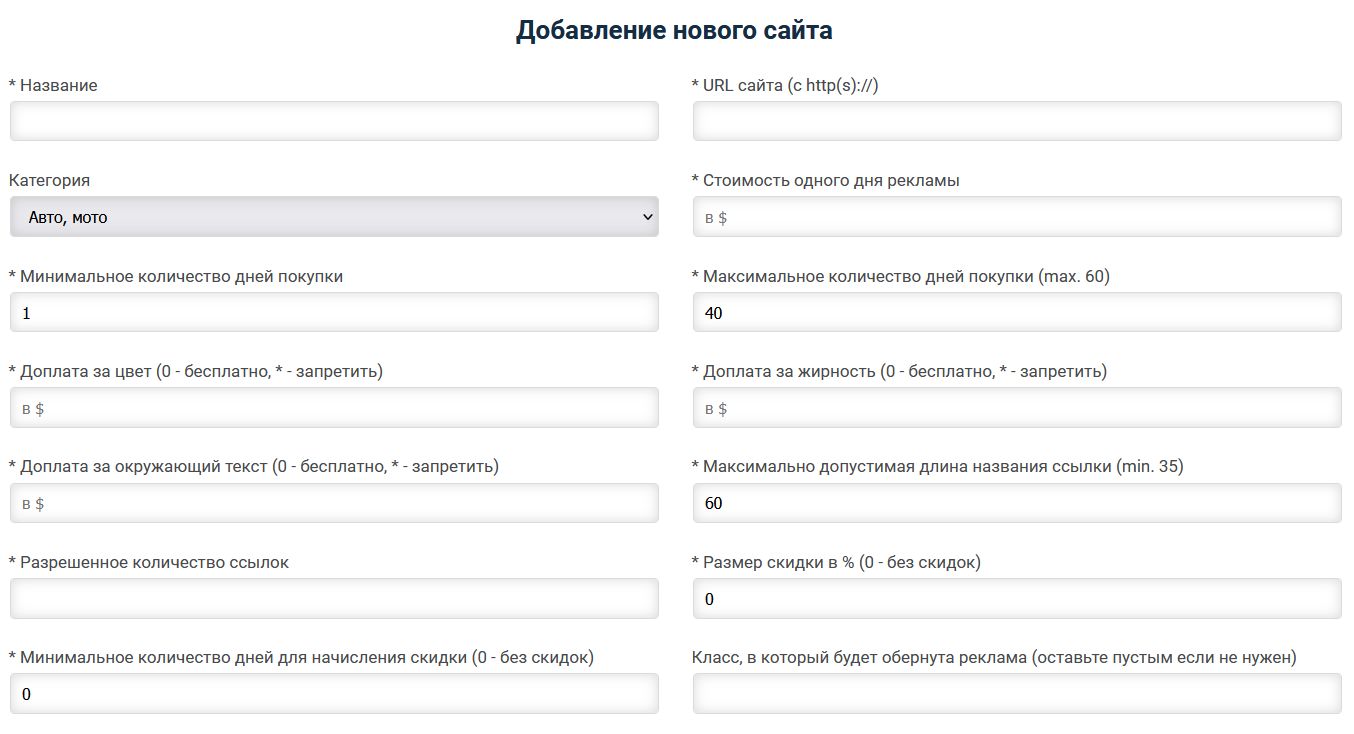The image size is (1354, 734).
Task: Click the maximum purchase days field containing 40
Action: pos(1016,313)
